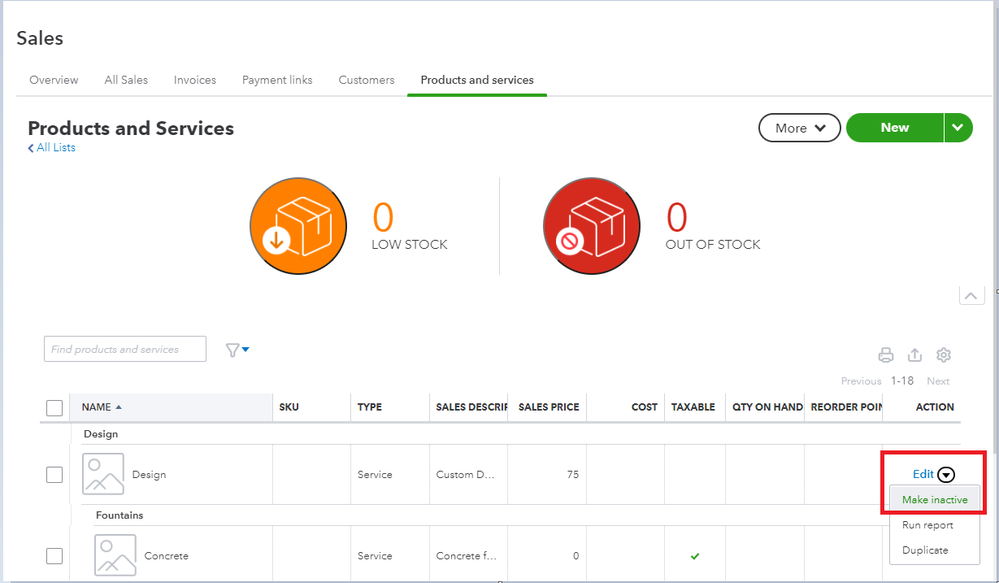Switch to the Invoices tab
Screen dimensions: 999x583
point(195,80)
